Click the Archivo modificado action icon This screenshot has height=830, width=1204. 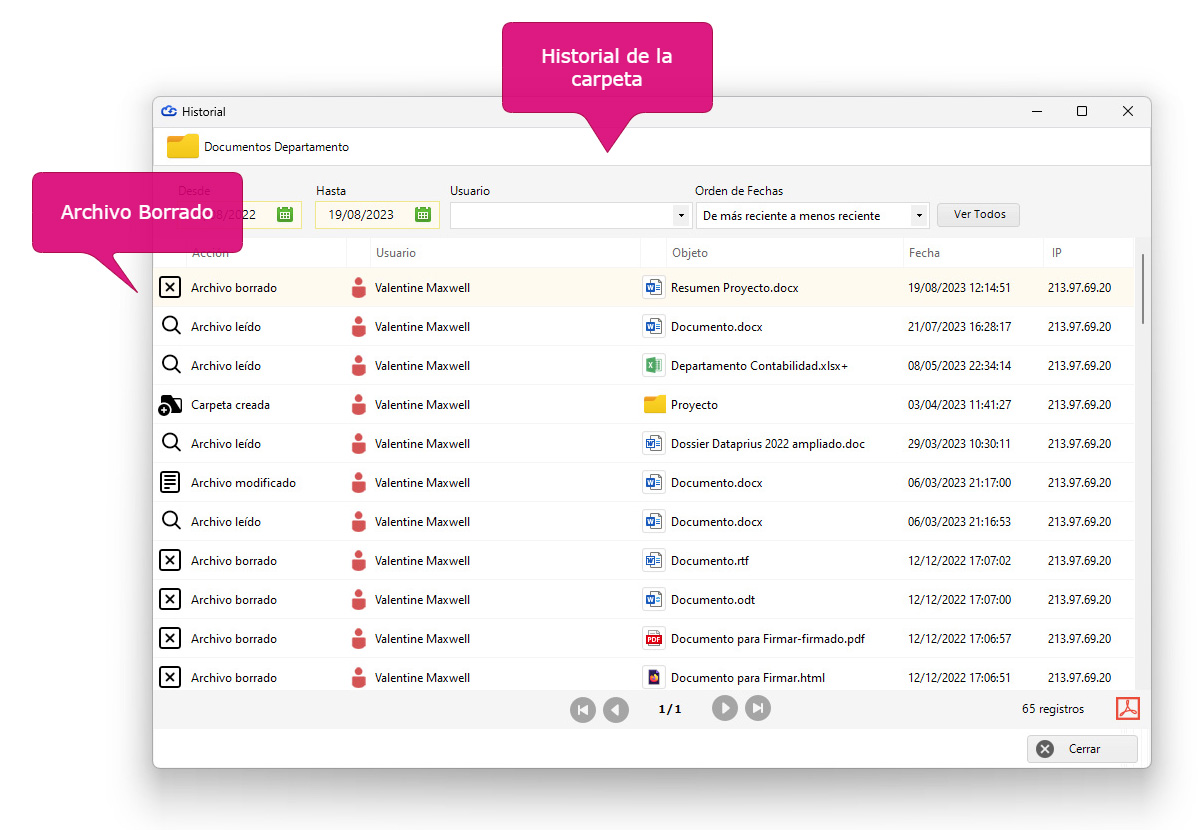(170, 483)
